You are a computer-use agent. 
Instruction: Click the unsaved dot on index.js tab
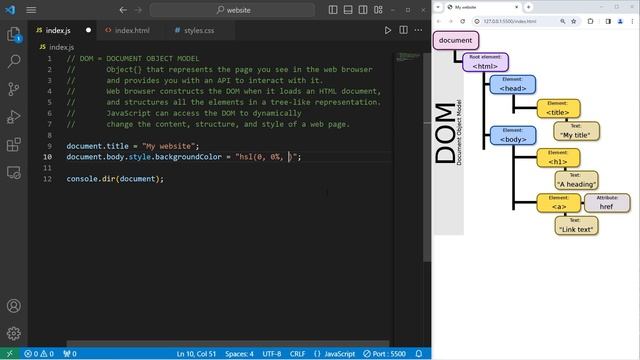(x=88, y=30)
